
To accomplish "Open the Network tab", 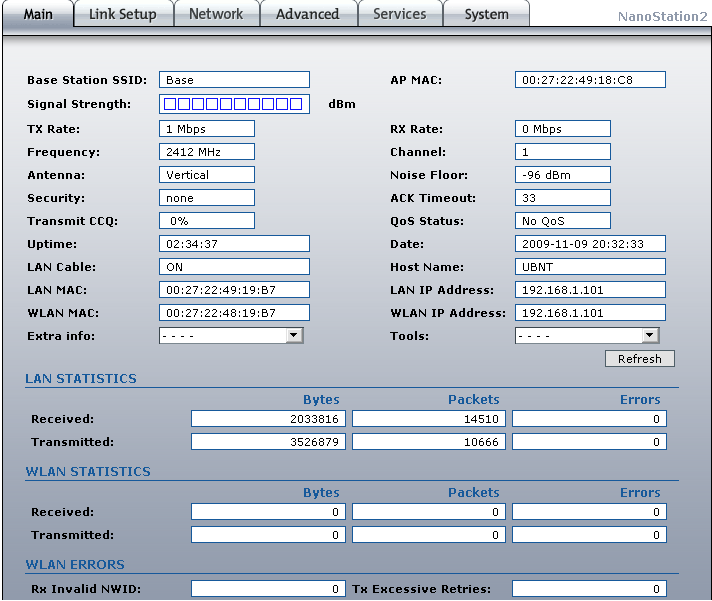I will click(216, 14).
